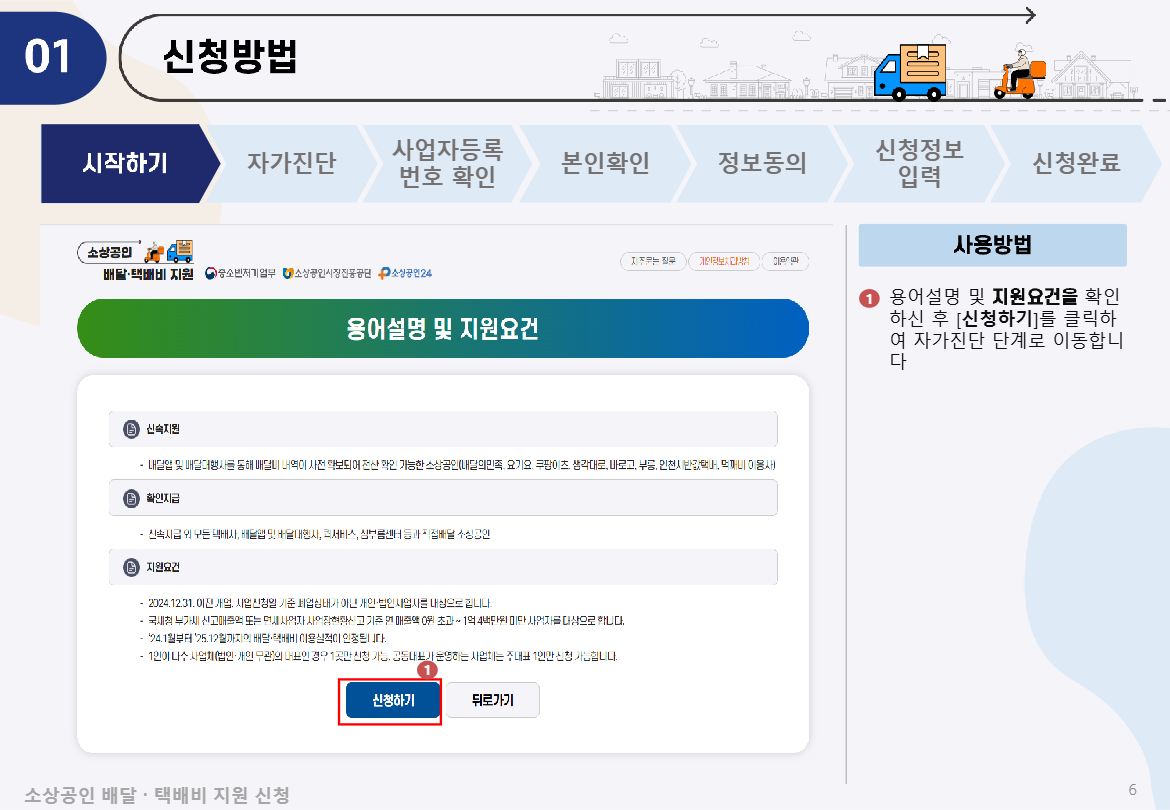Click the blue delivery truck illustration in header

910,72
